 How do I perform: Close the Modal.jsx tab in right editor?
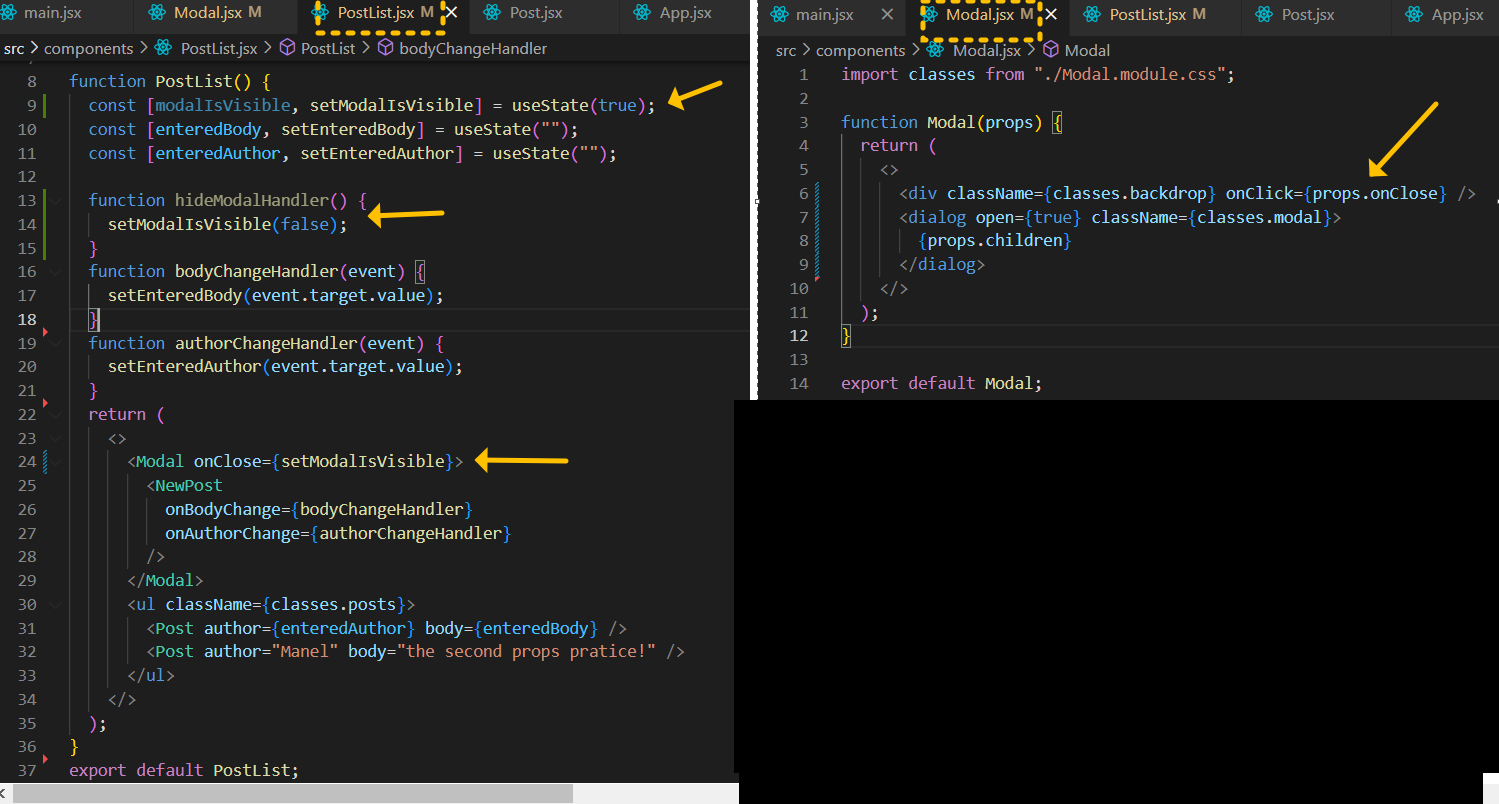coord(1051,15)
